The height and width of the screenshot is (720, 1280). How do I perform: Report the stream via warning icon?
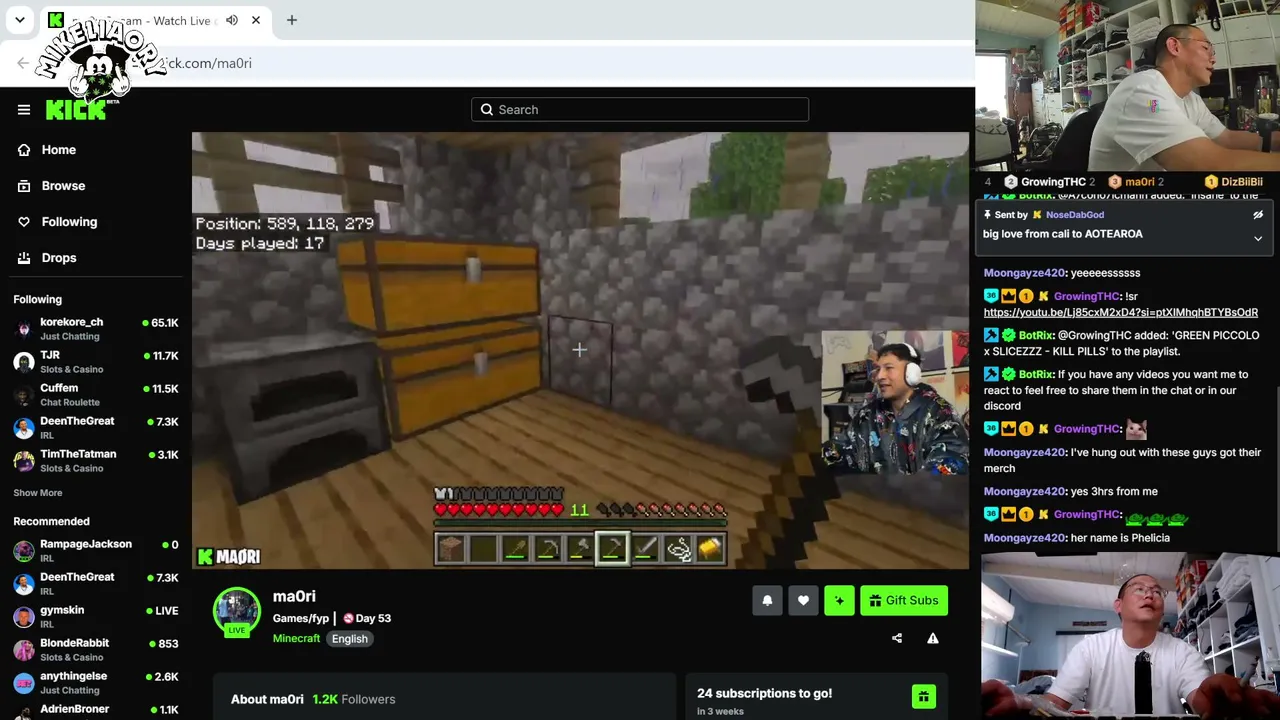tap(933, 638)
